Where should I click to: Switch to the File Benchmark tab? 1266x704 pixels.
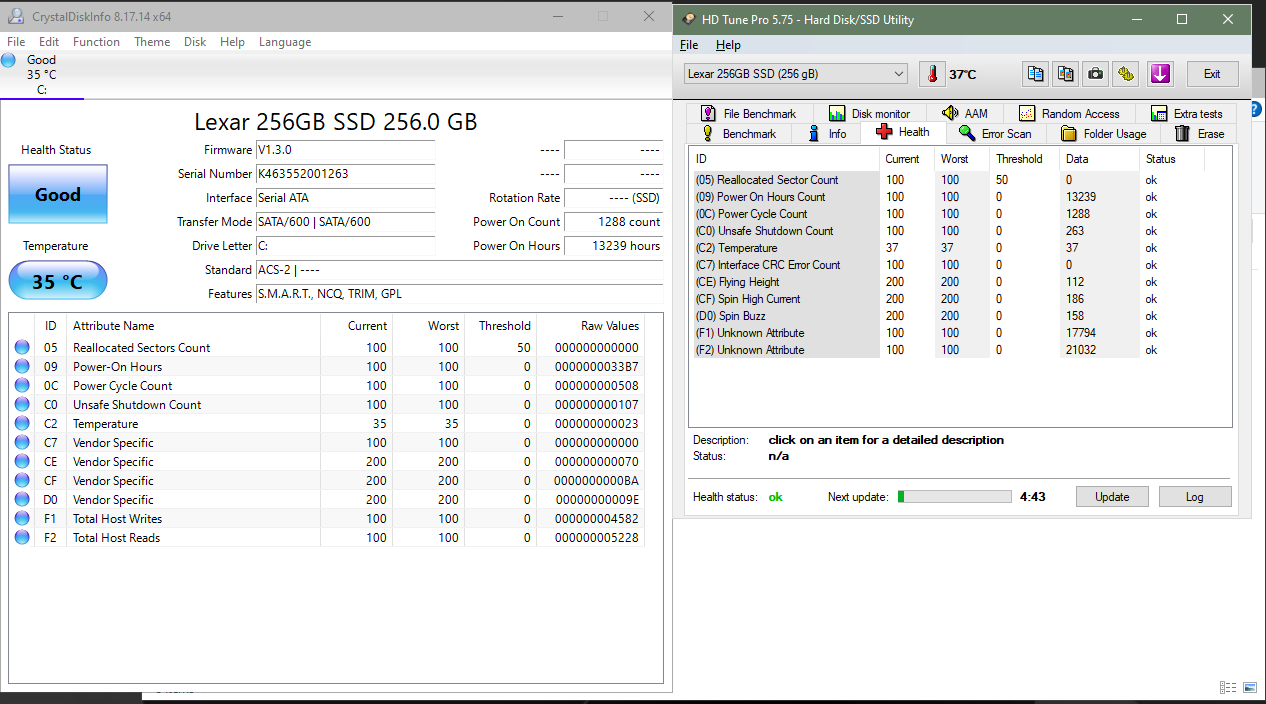click(x=752, y=112)
